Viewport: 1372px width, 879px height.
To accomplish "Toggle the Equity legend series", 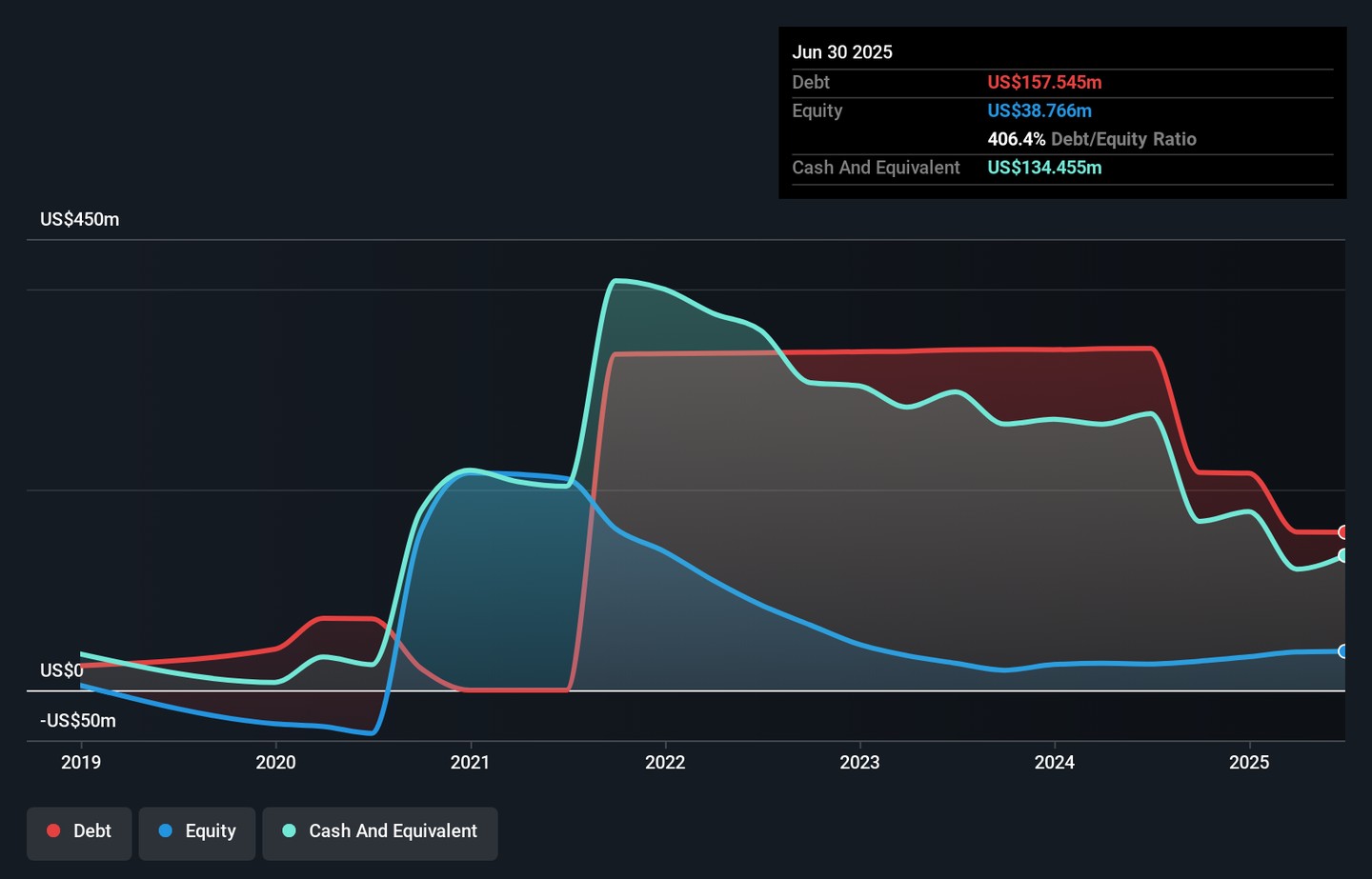I will click(197, 832).
